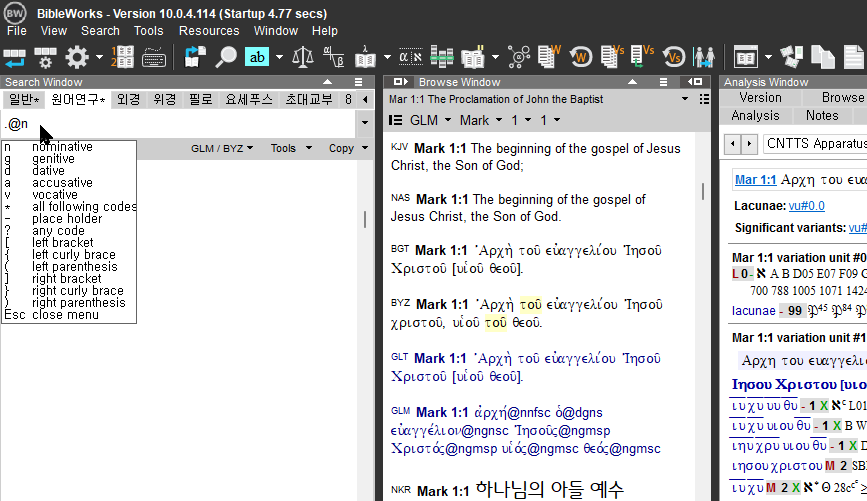Click the alpha network graph icon
Screen dimensions: 867x501
tap(519, 57)
